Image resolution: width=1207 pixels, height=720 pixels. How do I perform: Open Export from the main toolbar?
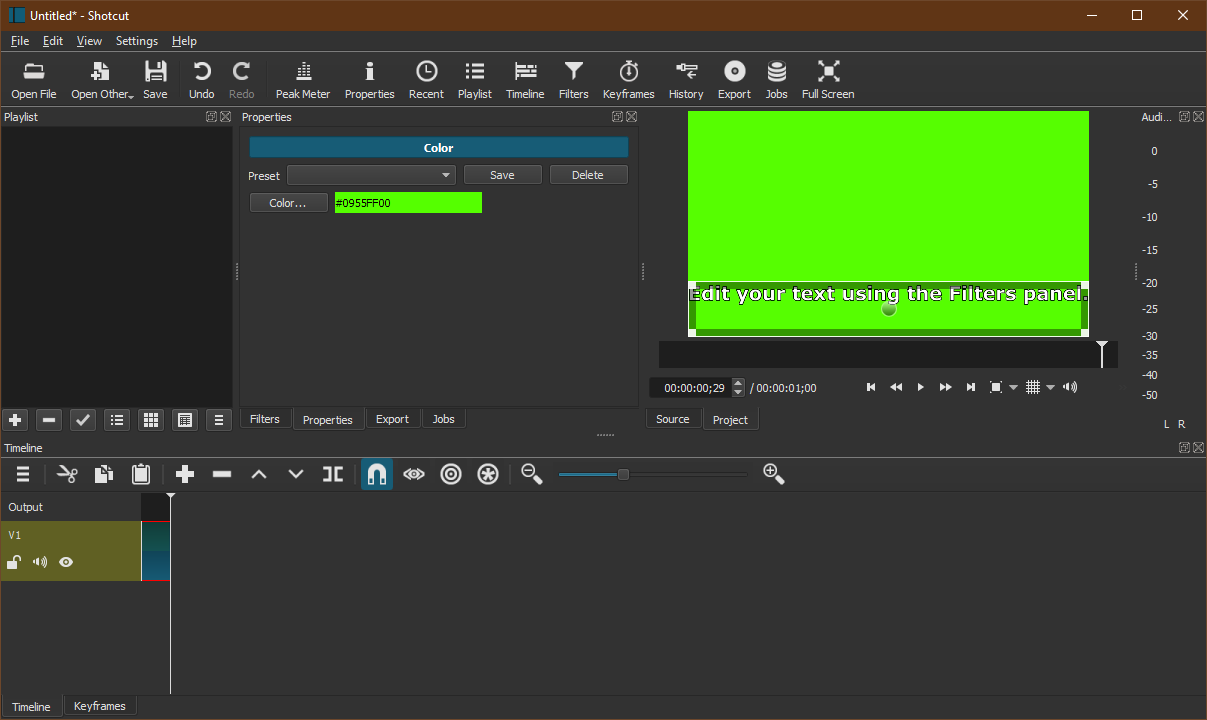(734, 80)
